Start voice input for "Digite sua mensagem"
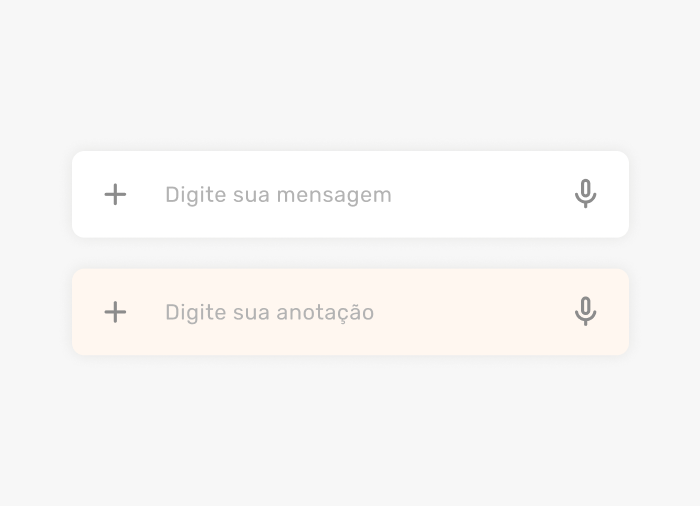The height and width of the screenshot is (506, 700). coord(586,193)
